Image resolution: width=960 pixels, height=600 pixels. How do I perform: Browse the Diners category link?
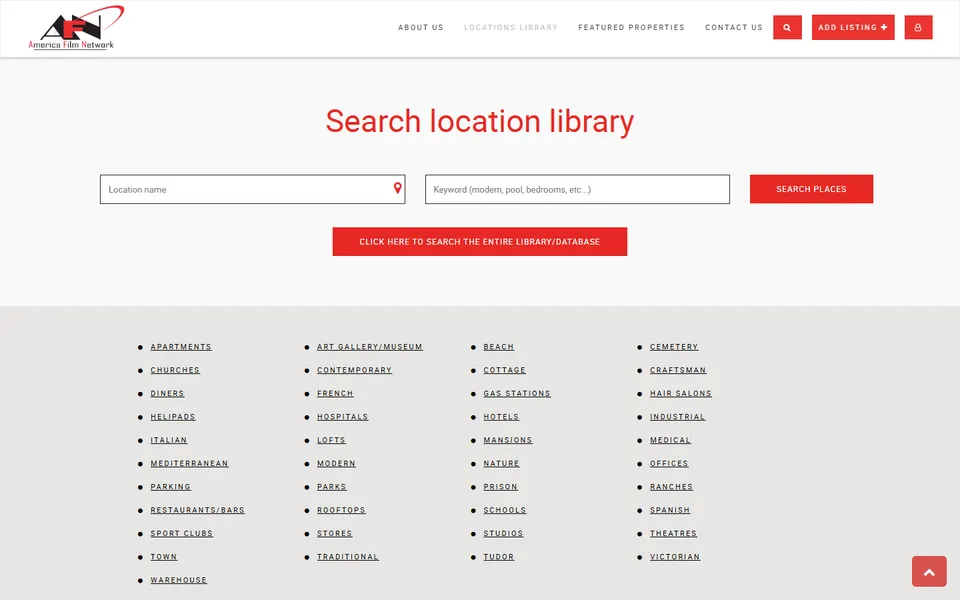[x=168, y=394]
